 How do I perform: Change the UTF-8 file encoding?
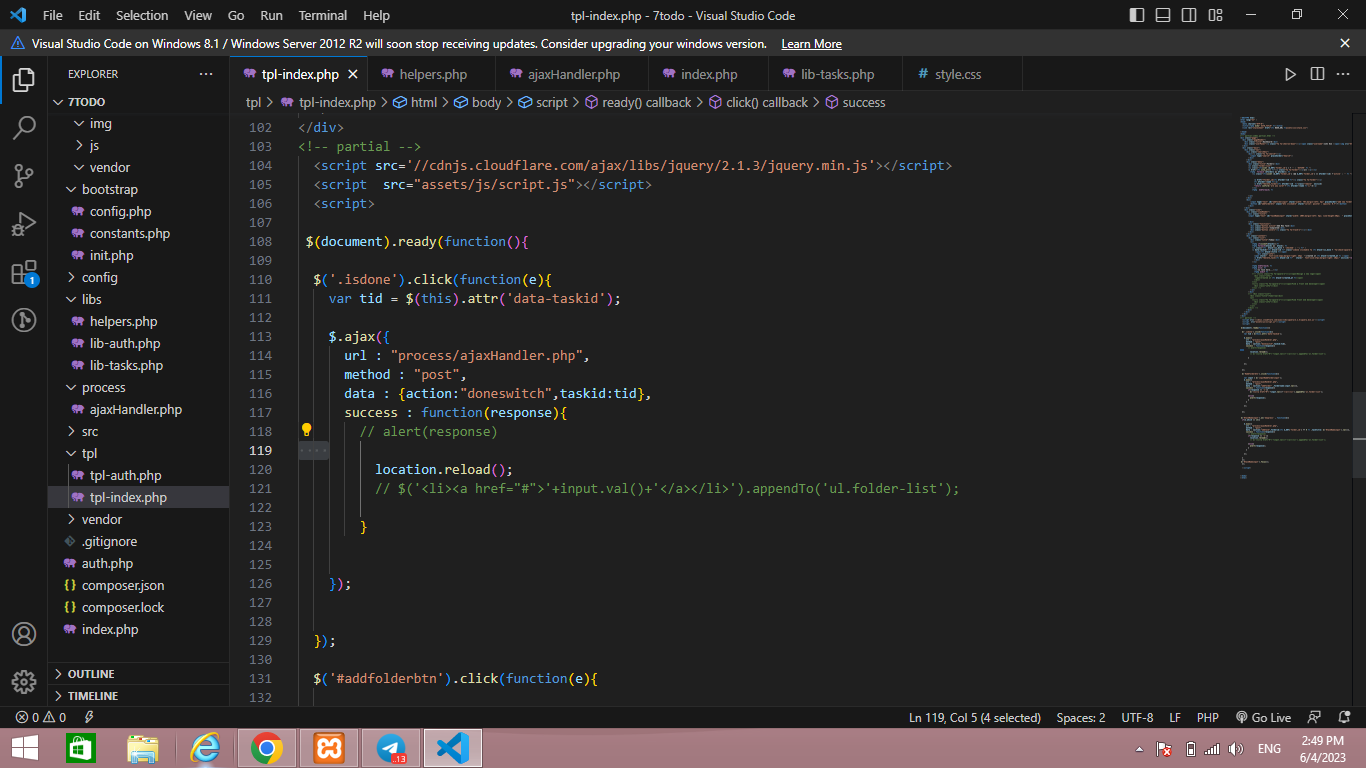click(x=1137, y=717)
